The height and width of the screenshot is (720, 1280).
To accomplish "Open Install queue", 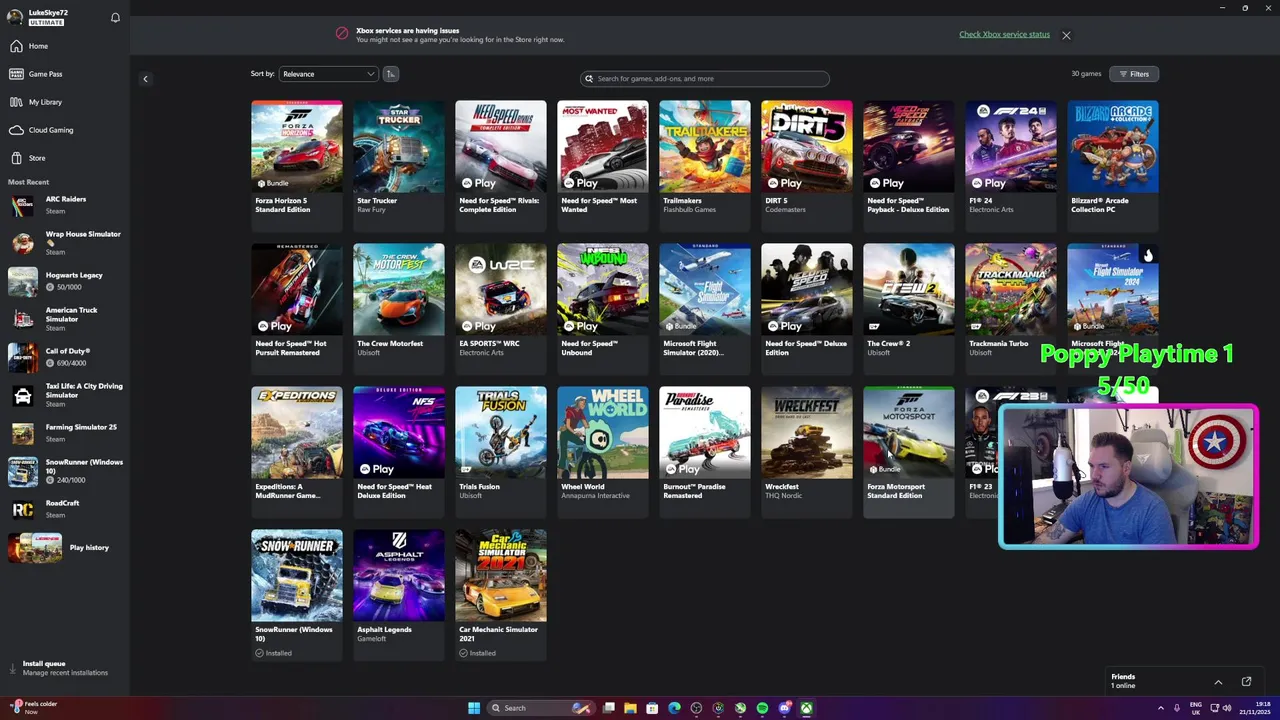I will 64,668.
